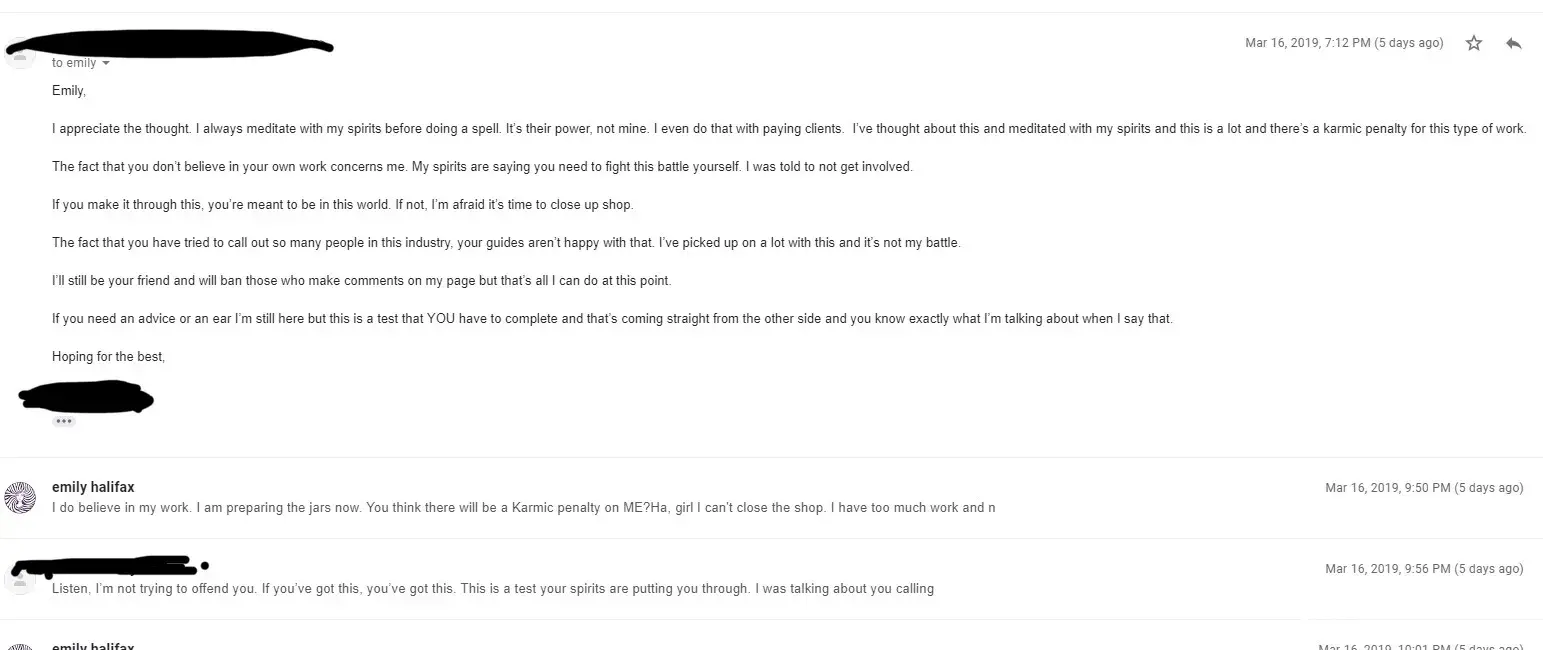Click "emily halifax" sender name on the 9:50 PM message
1543x650 pixels.
(x=93, y=487)
